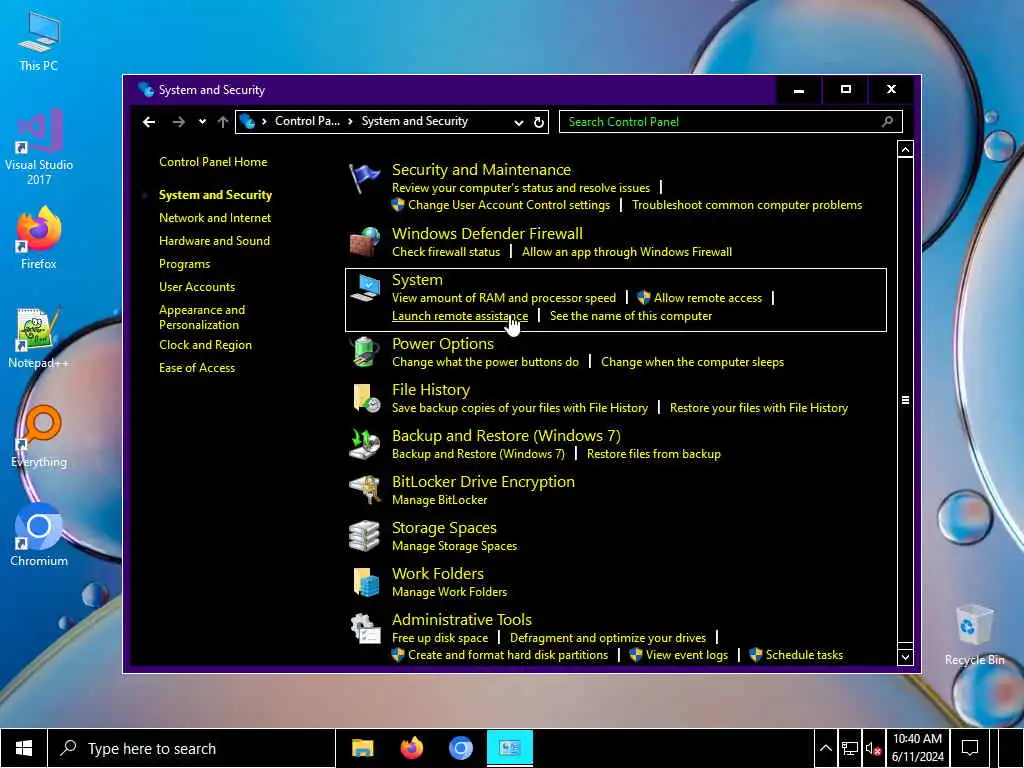Open Manage BitLocker link
The image size is (1024, 768).
click(440, 500)
